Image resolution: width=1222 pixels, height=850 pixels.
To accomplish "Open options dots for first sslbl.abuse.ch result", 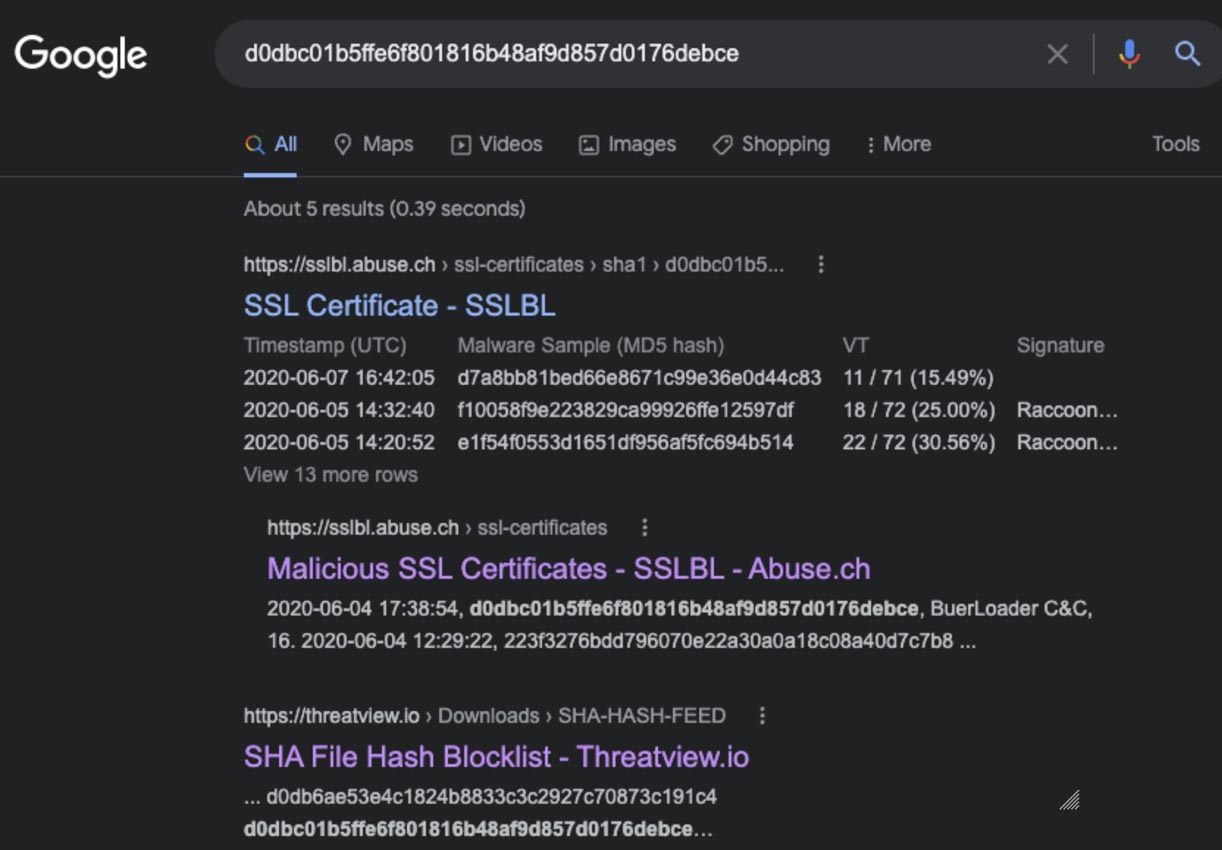I will (821, 265).
